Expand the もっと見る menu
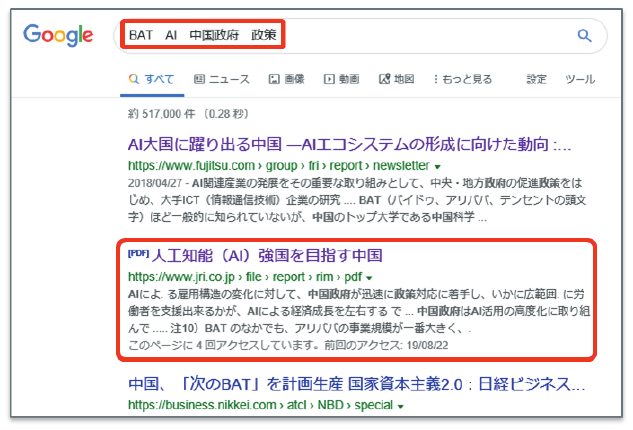Screen dimensions: 633x430 pos(463,79)
